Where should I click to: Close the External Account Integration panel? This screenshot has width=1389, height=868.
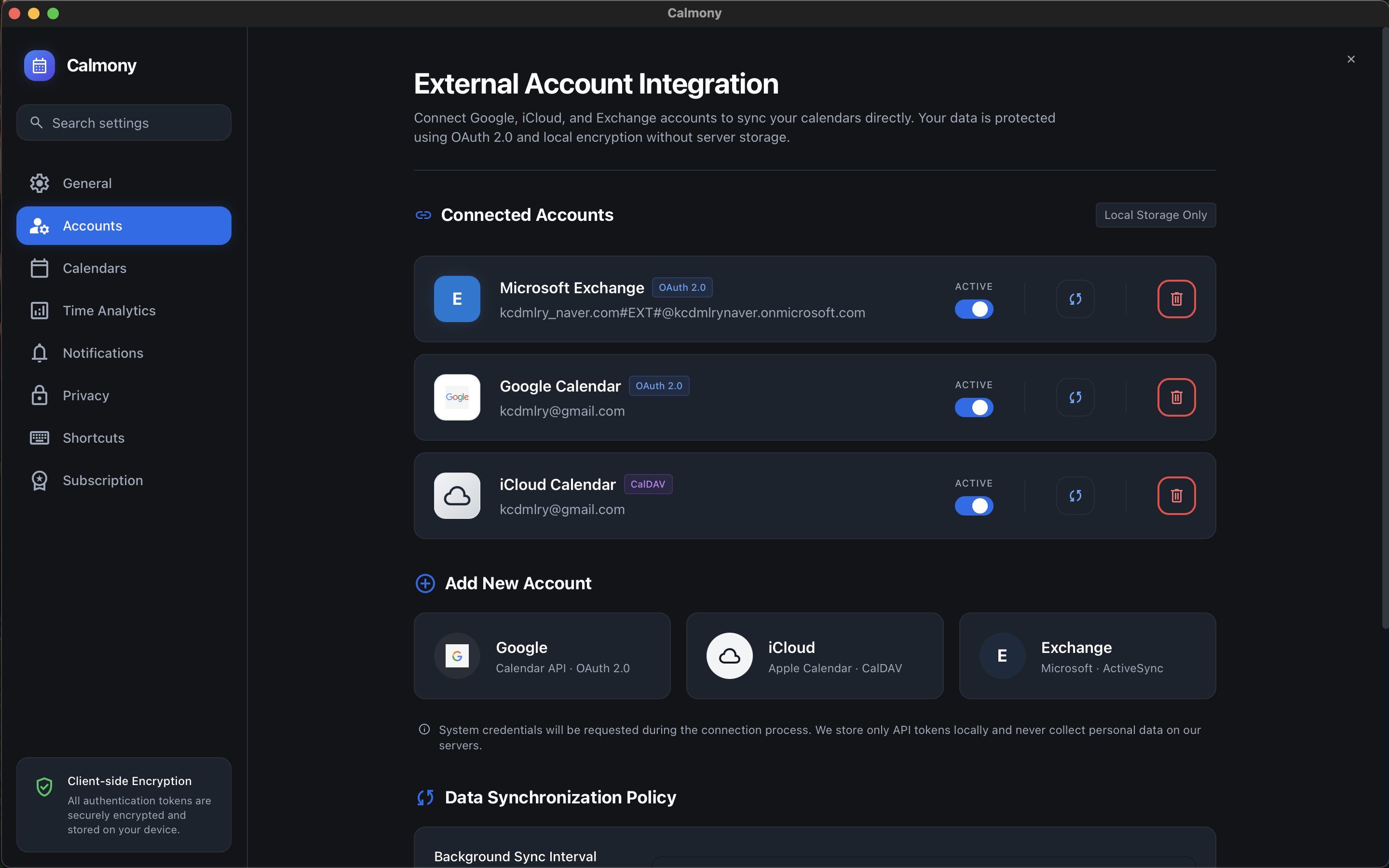1350,58
